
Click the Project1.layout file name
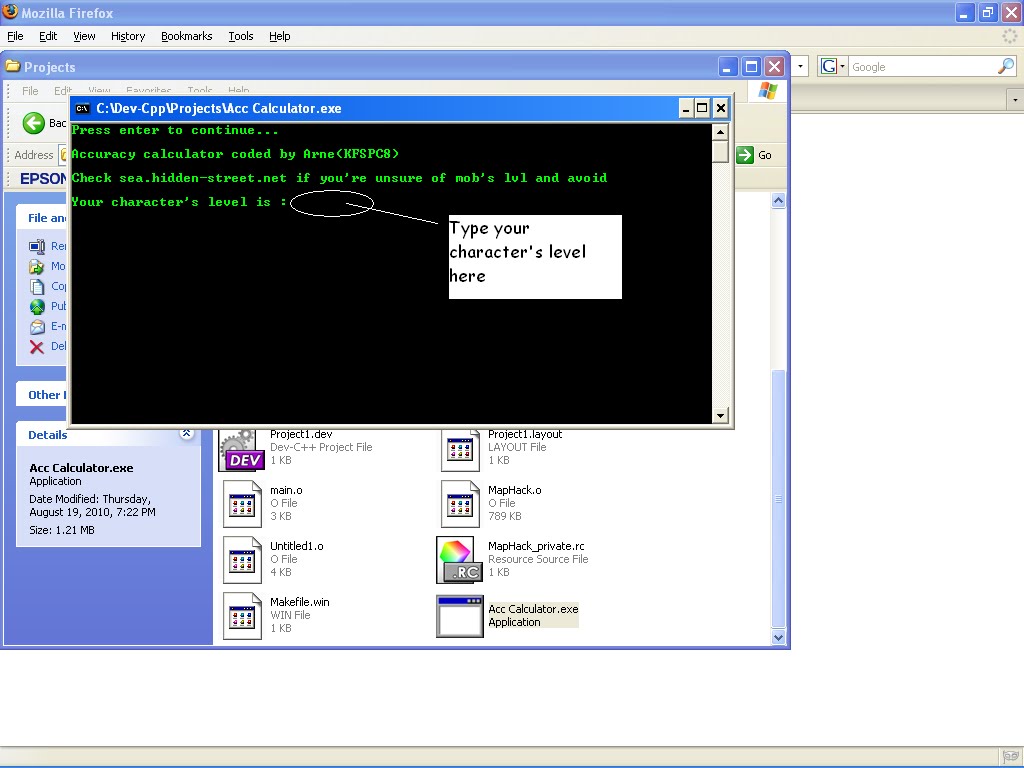pos(525,434)
